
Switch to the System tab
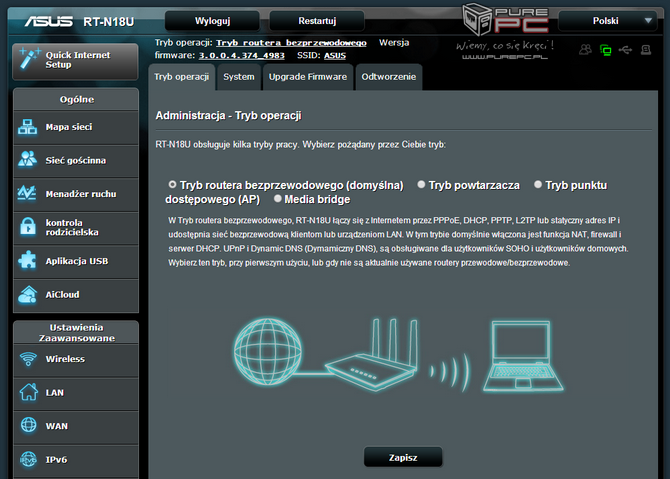pos(239,77)
